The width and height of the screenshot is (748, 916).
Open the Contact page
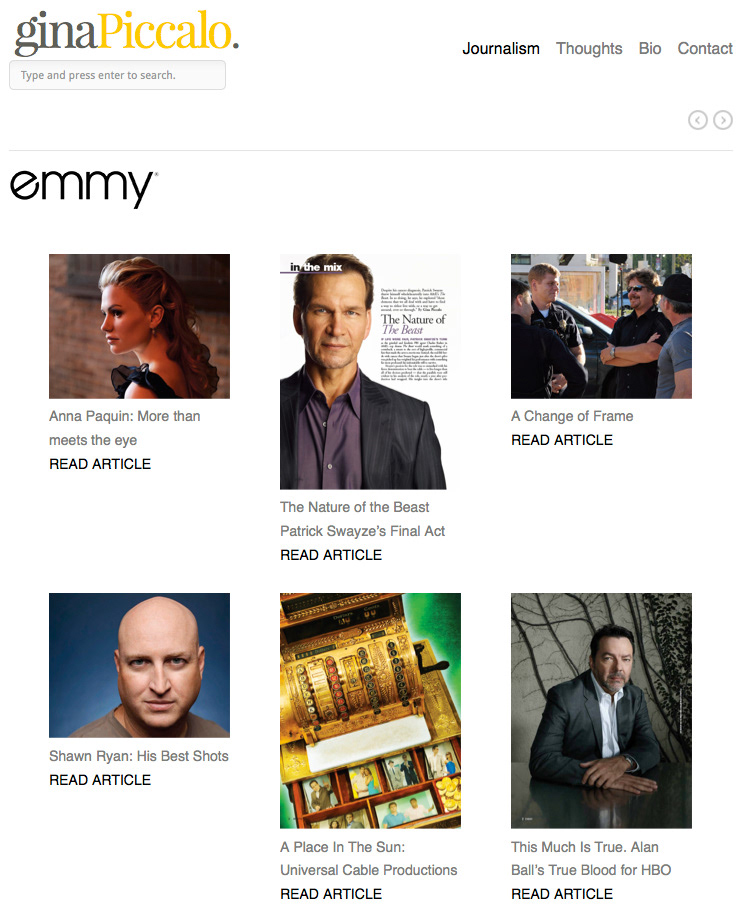click(705, 48)
